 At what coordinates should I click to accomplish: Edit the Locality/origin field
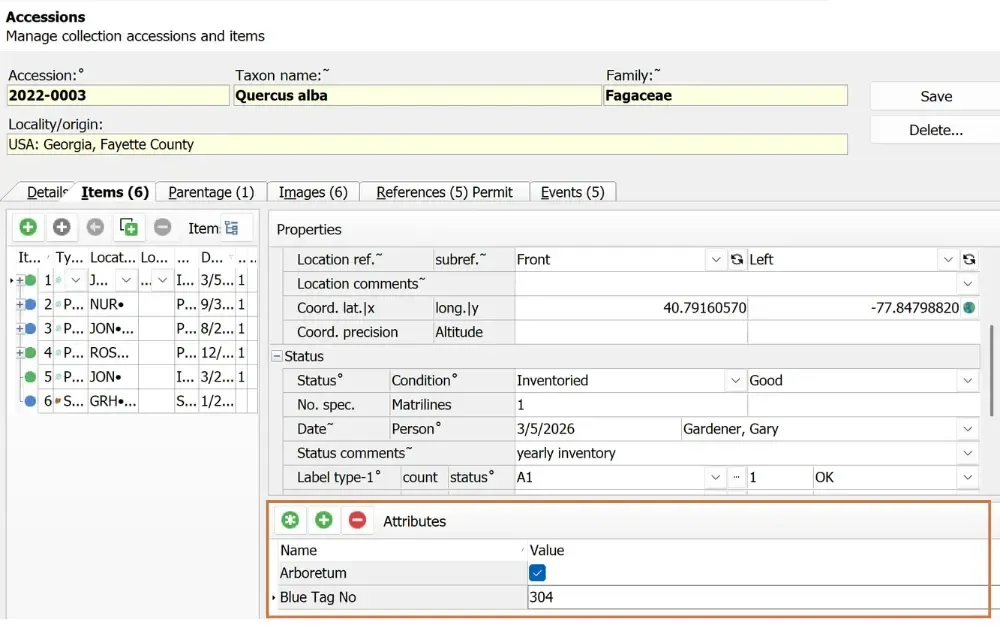427,144
